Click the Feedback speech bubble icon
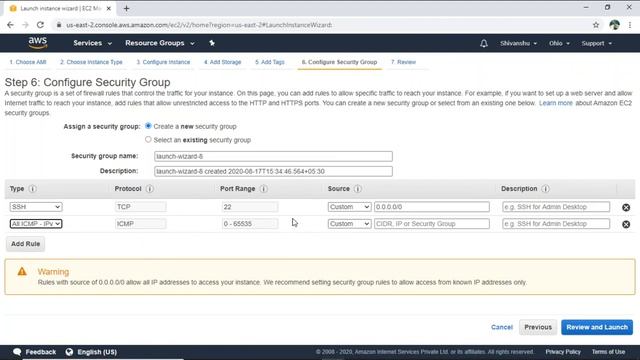This screenshot has width=640, height=360. 17,352
